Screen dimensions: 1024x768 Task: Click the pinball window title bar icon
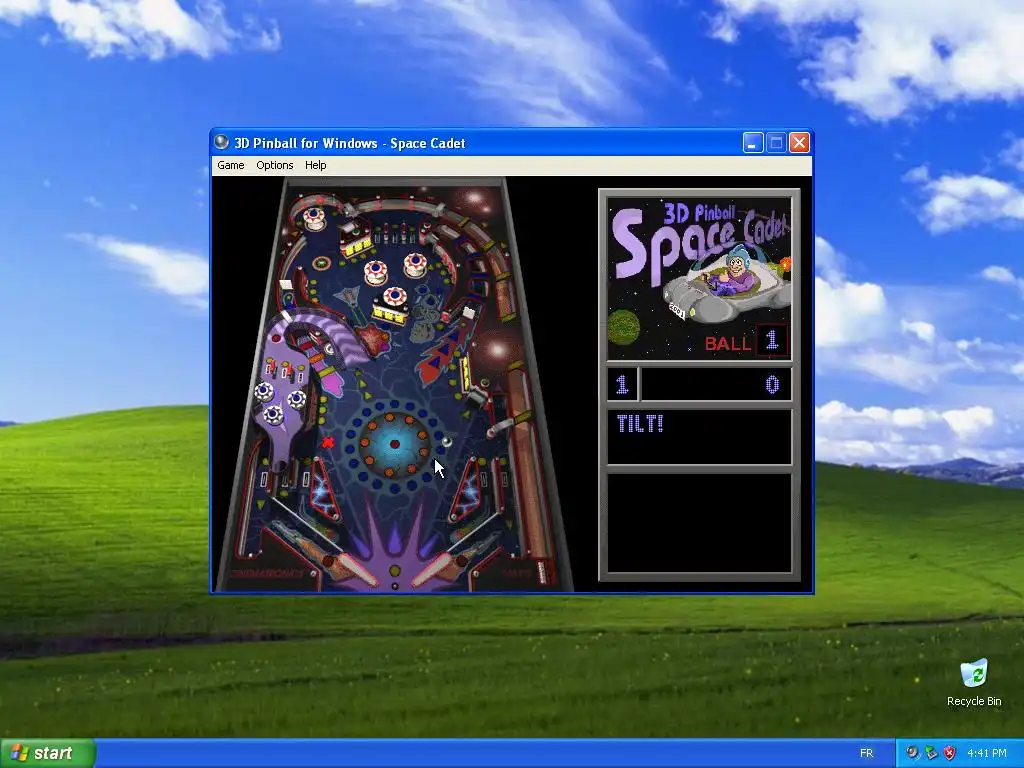(222, 142)
